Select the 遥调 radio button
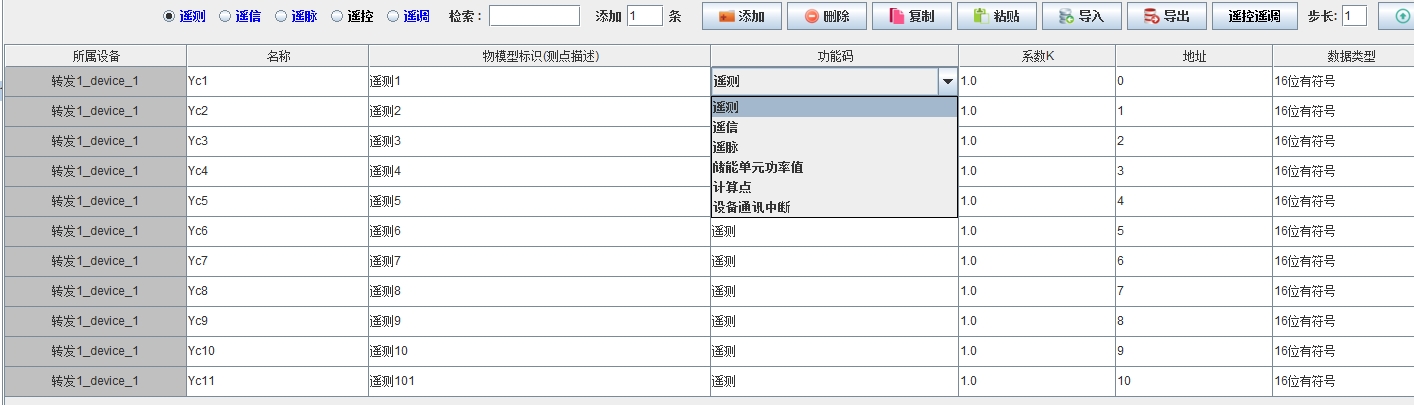Image resolution: width=1414 pixels, height=405 pixels. (392, 16)
